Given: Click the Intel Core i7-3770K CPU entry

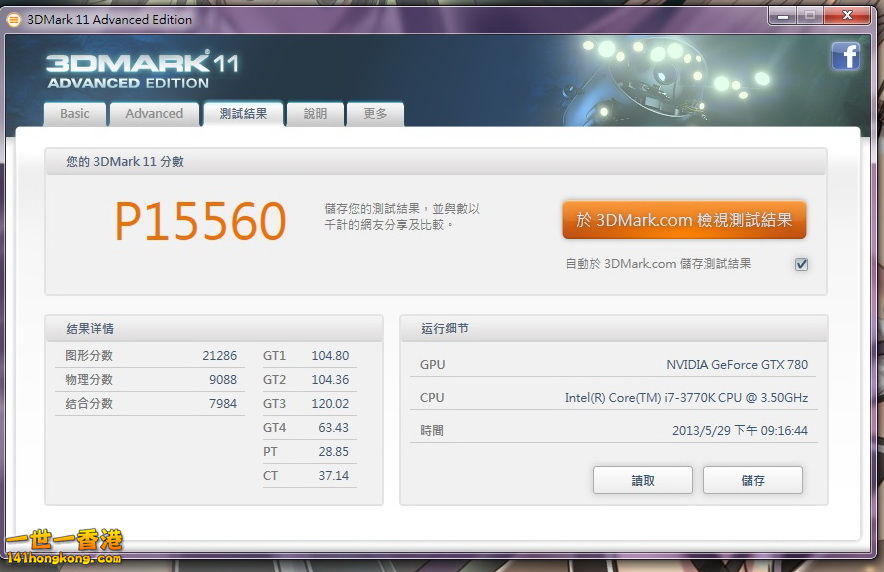Looking at the screenshot, I should coord(686,398).
